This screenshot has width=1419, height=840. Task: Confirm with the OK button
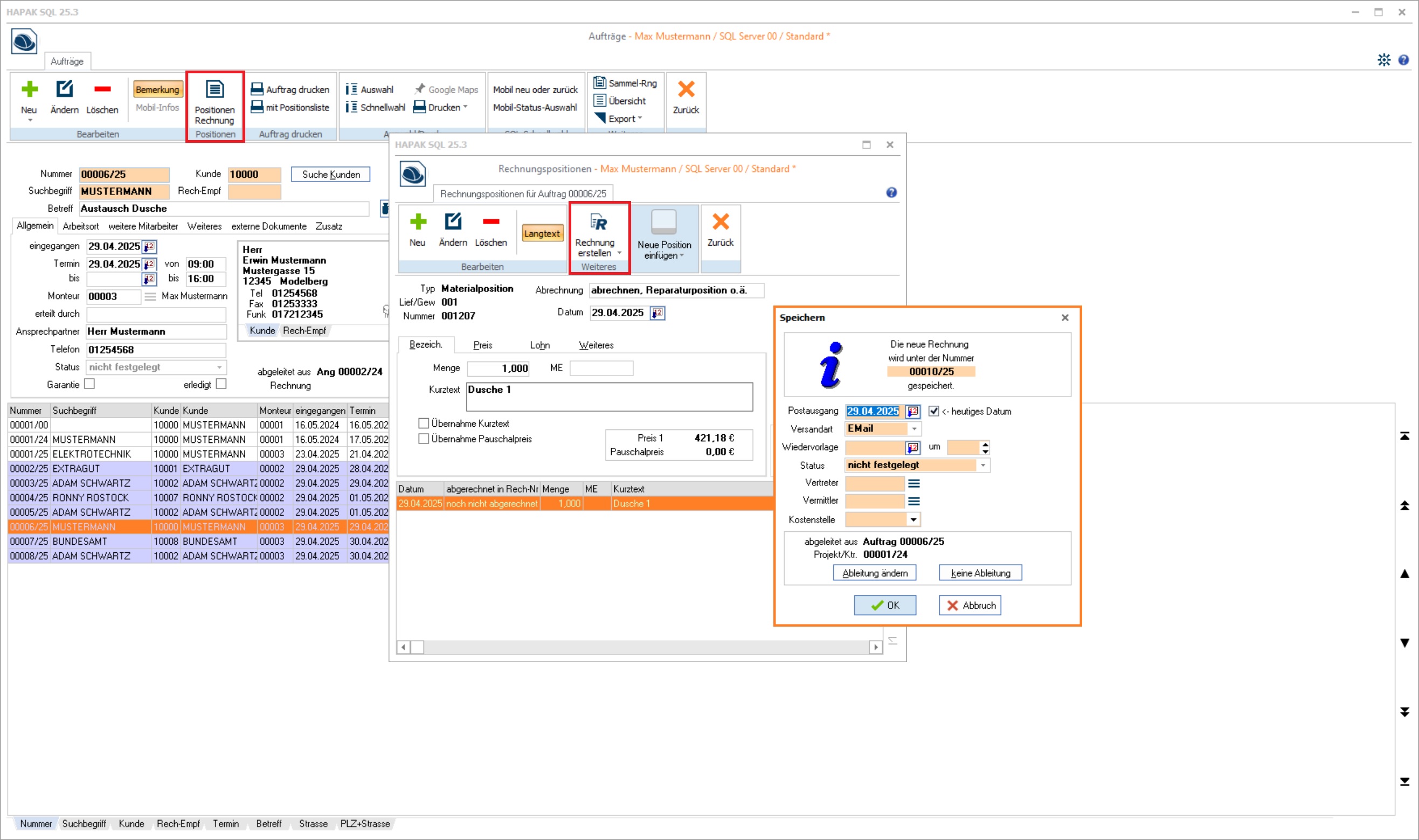(885, 605)
